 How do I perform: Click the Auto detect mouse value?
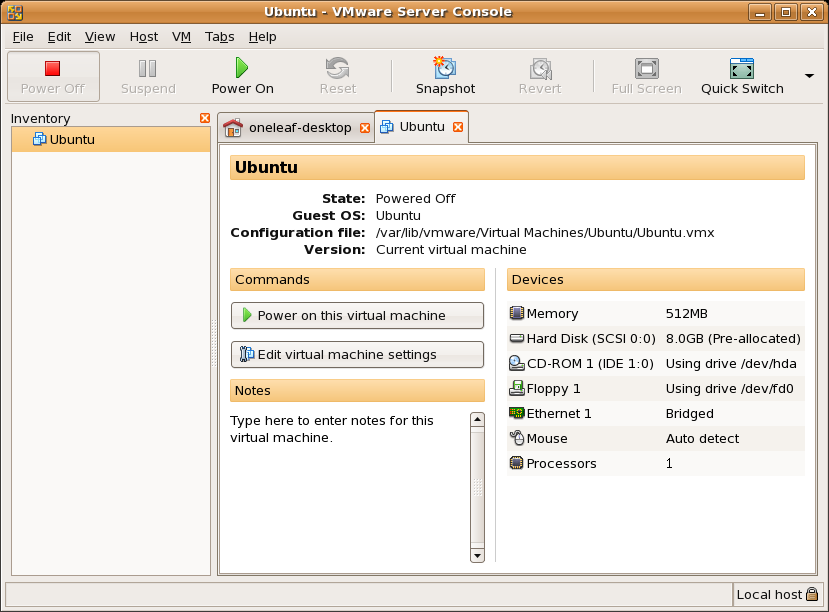pyautogui.click(x=702, y=439)
